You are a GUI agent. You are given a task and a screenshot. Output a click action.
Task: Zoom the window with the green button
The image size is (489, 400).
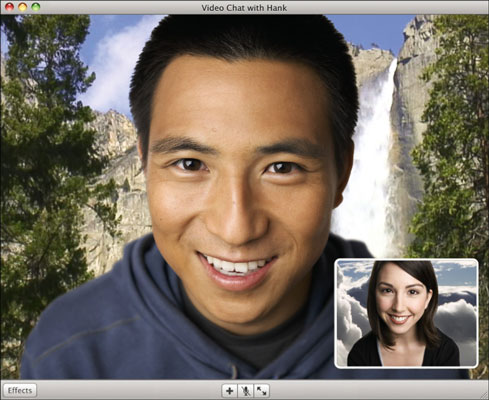pyautogui.click(x=36, y=7)
